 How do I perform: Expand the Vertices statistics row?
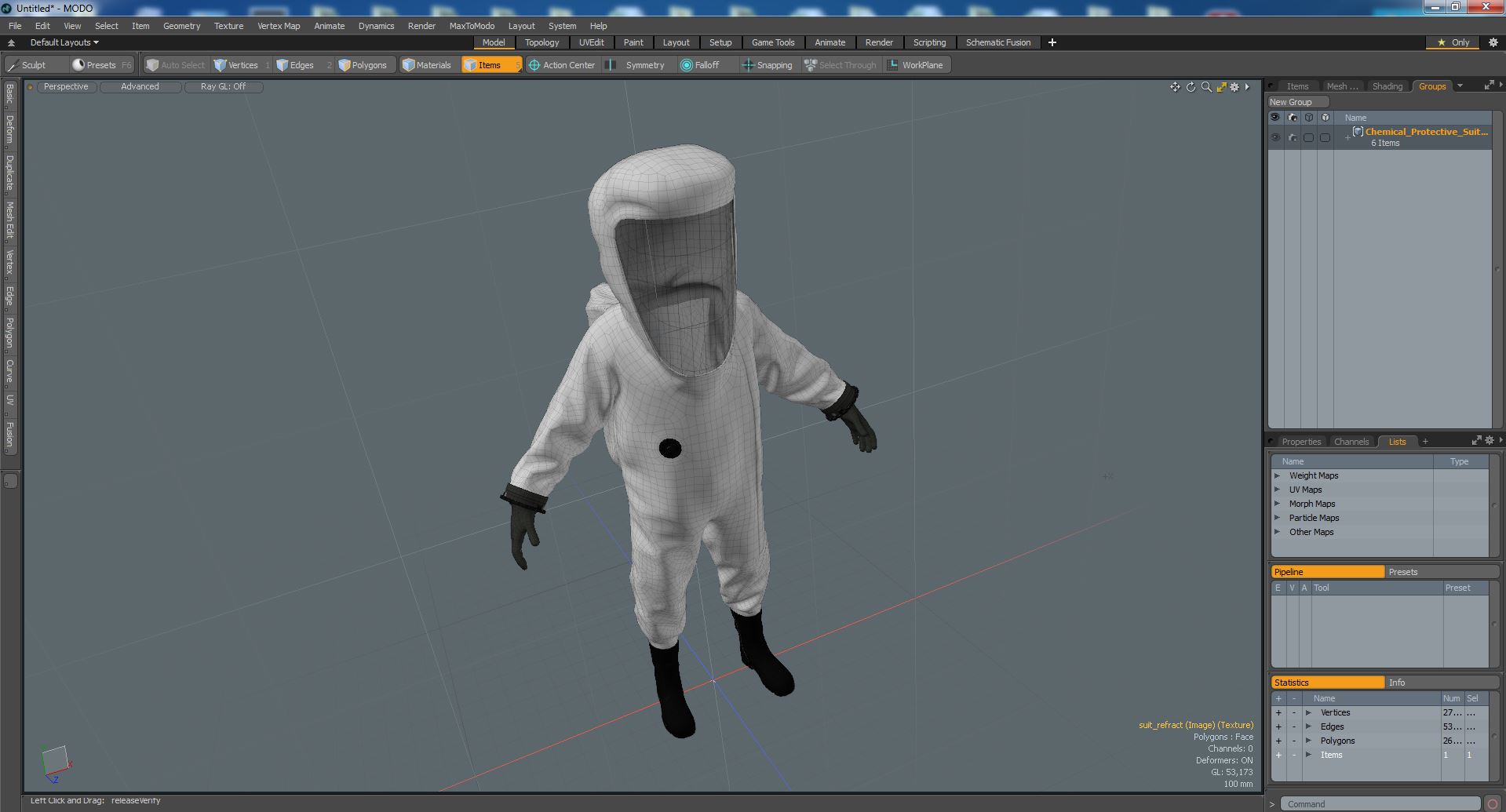1308,712
